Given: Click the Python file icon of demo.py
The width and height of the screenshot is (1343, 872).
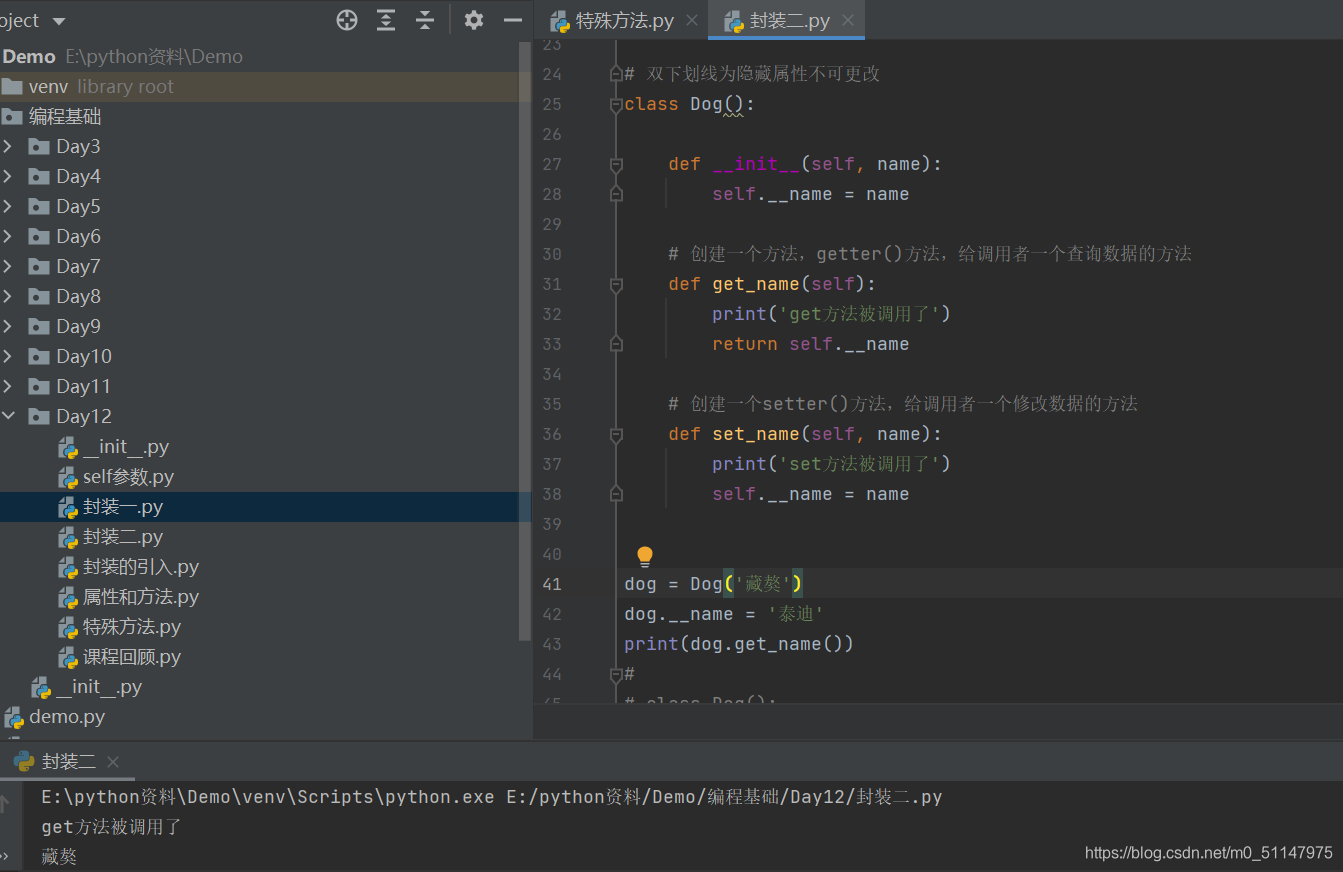Looking at the screenshot, I should [x=14, y=717].
